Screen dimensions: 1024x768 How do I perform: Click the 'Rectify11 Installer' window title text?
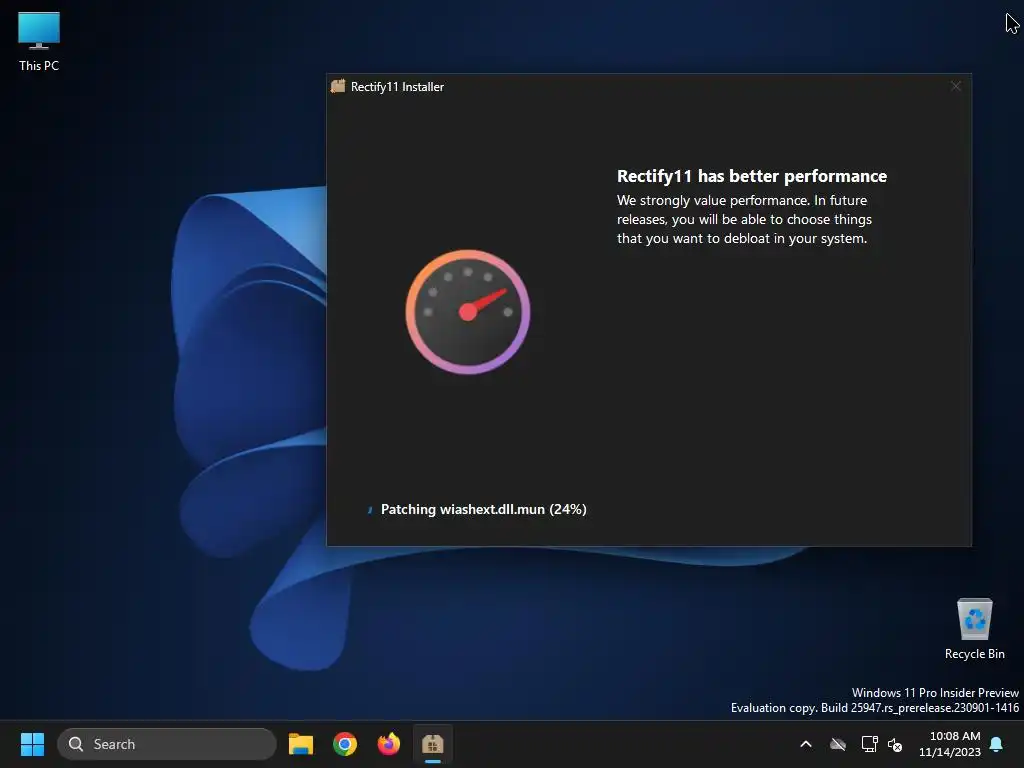click(397, 87)
